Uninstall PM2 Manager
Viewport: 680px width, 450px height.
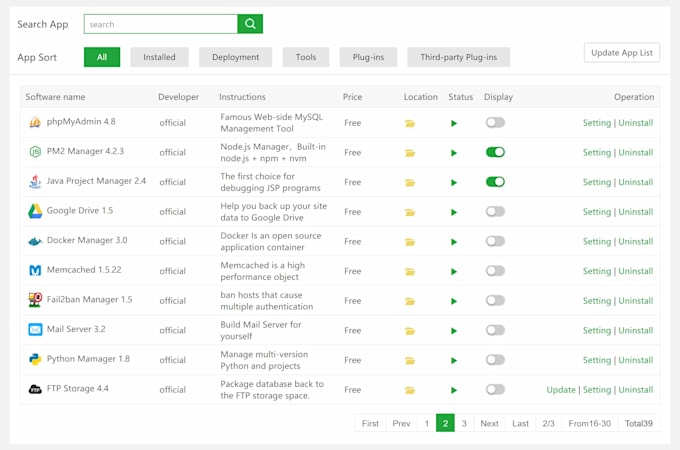pos(635,153)
